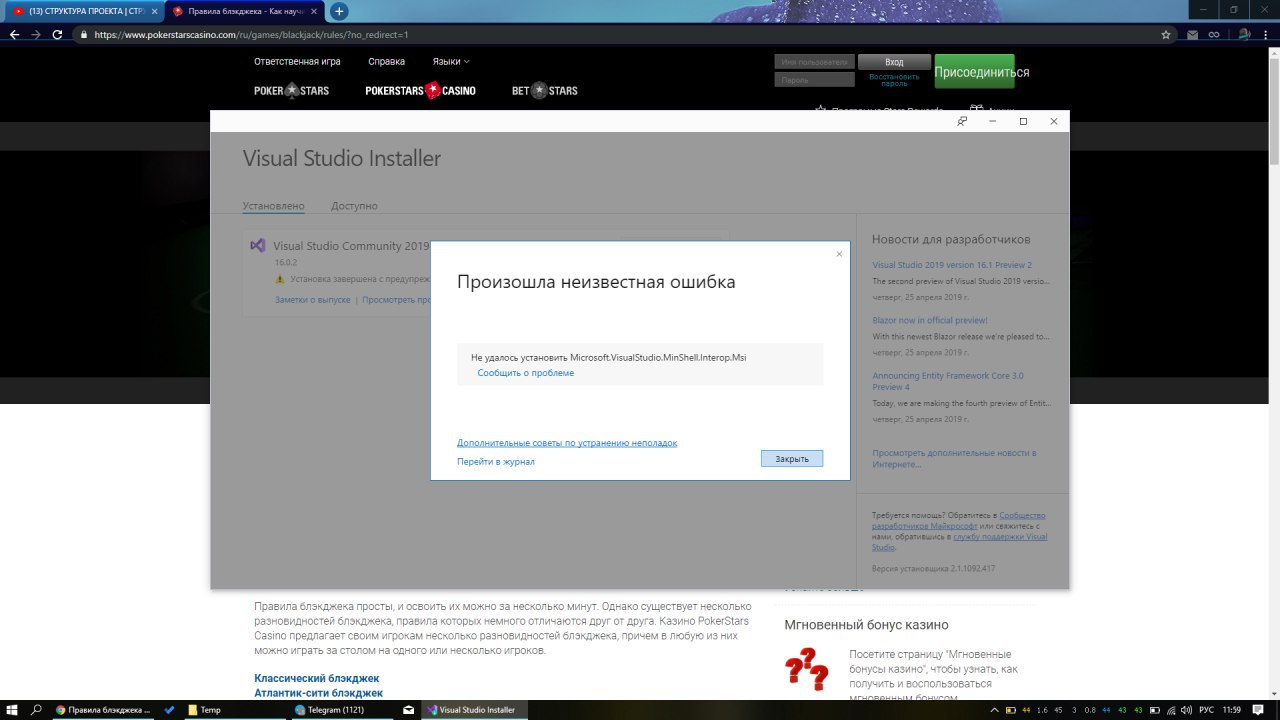Open the Справка menu on PokerStars page
Image resolution: width=1280 pixels, height=720 pixels.
click(x=387, y=61)
